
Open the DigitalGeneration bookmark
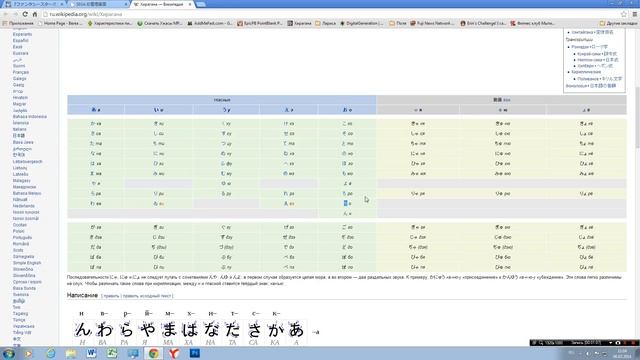361,23
